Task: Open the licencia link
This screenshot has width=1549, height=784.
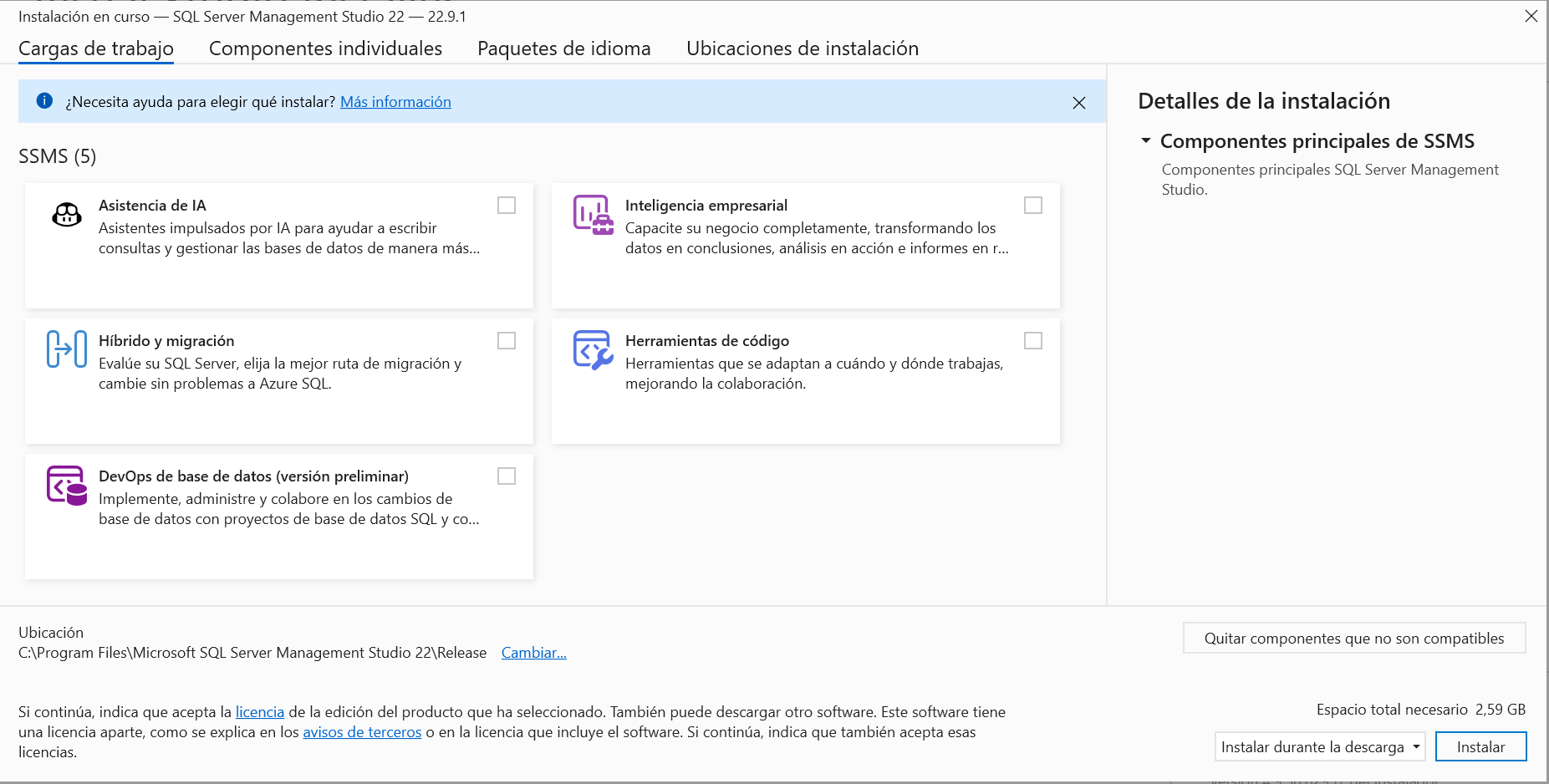Action: tap(260, 712)
